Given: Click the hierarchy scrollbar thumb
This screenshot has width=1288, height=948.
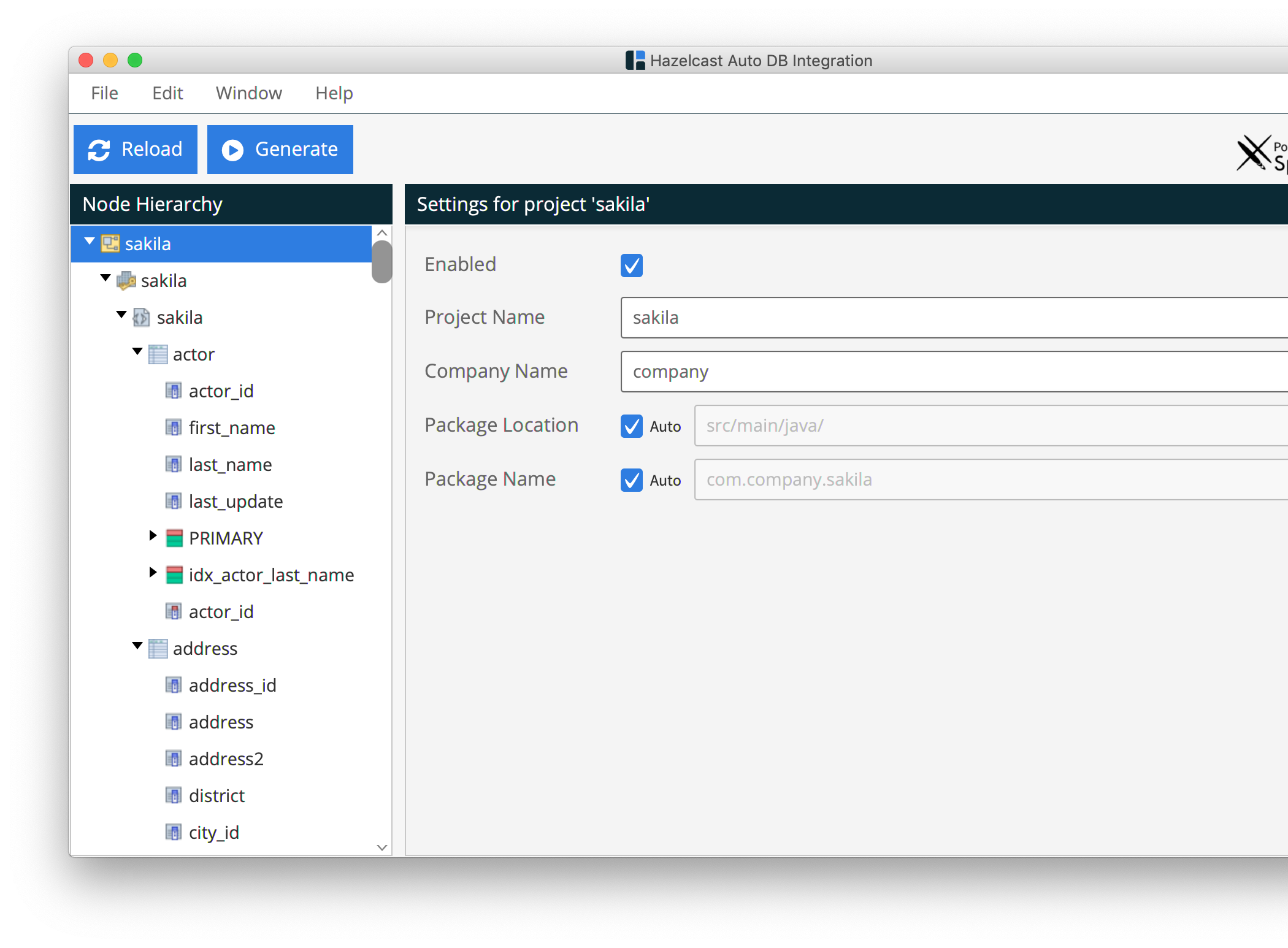Looking at the screenshot, I should pos(381,262).
